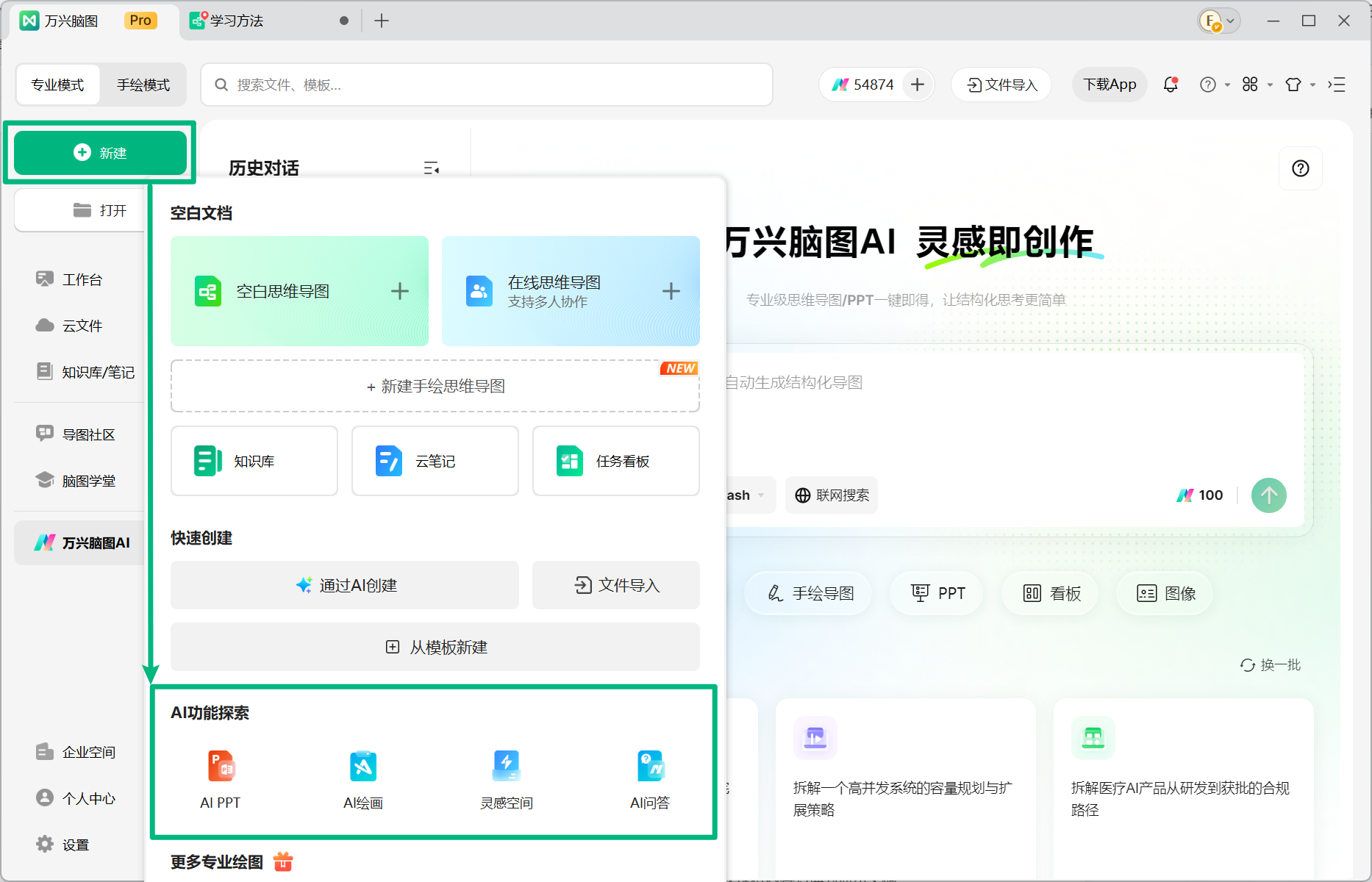Click 换一批 refresh link
1372x882 pixels.
[1271, 665]
